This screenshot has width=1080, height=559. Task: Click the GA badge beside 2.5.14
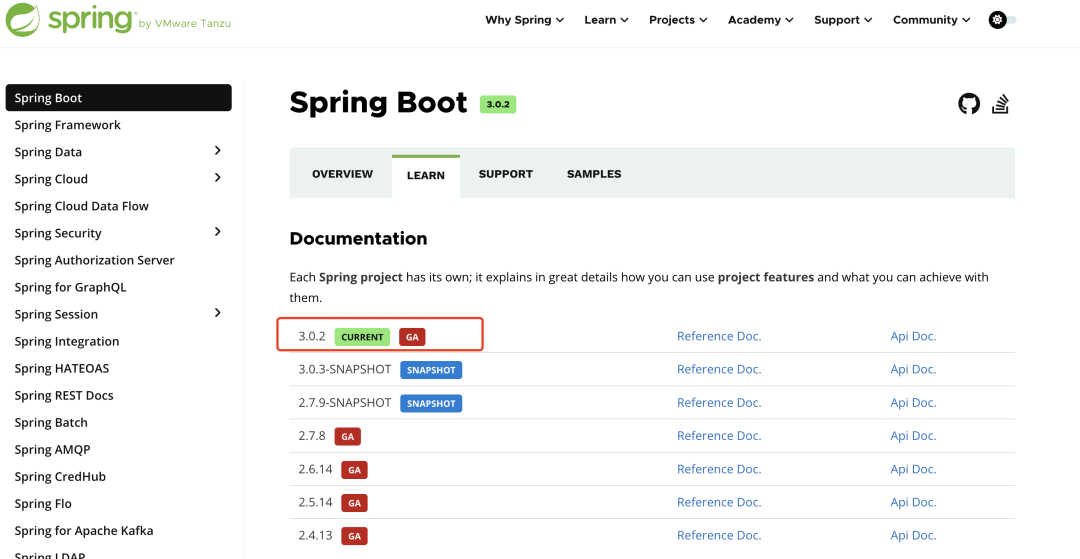(355, 503)
